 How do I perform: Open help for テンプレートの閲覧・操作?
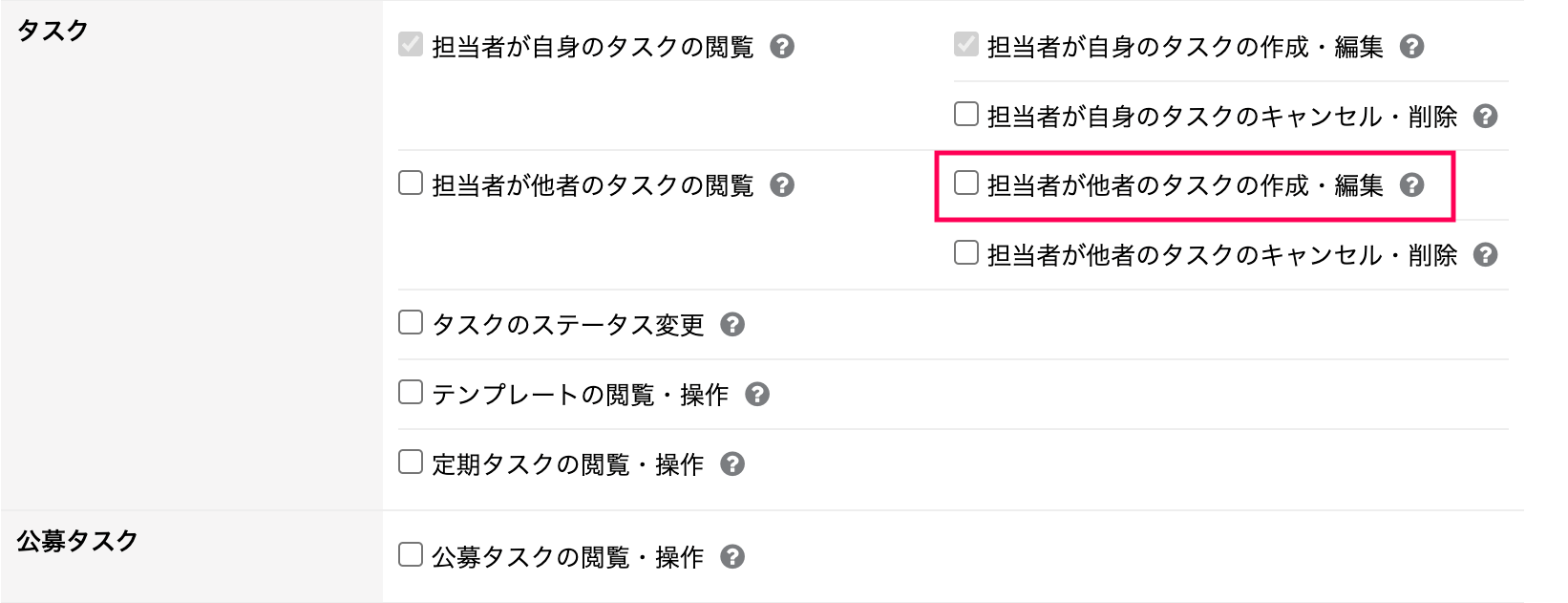(x=757, y=394)
